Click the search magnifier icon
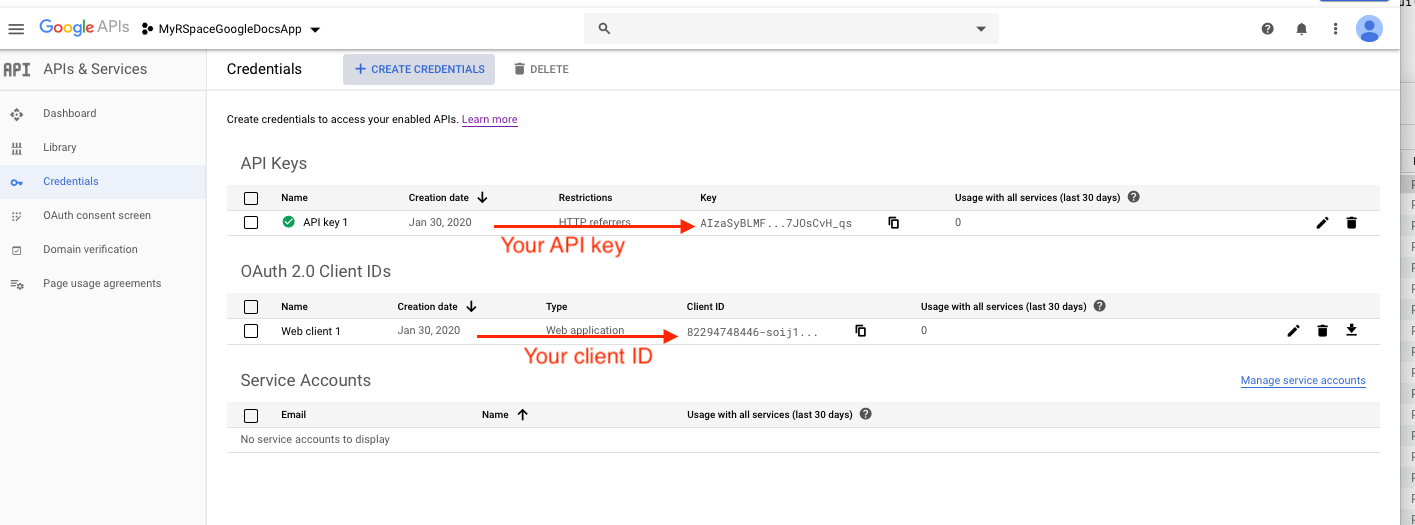The height and width of the screenshot is (525, 1415). pos(604,29)
